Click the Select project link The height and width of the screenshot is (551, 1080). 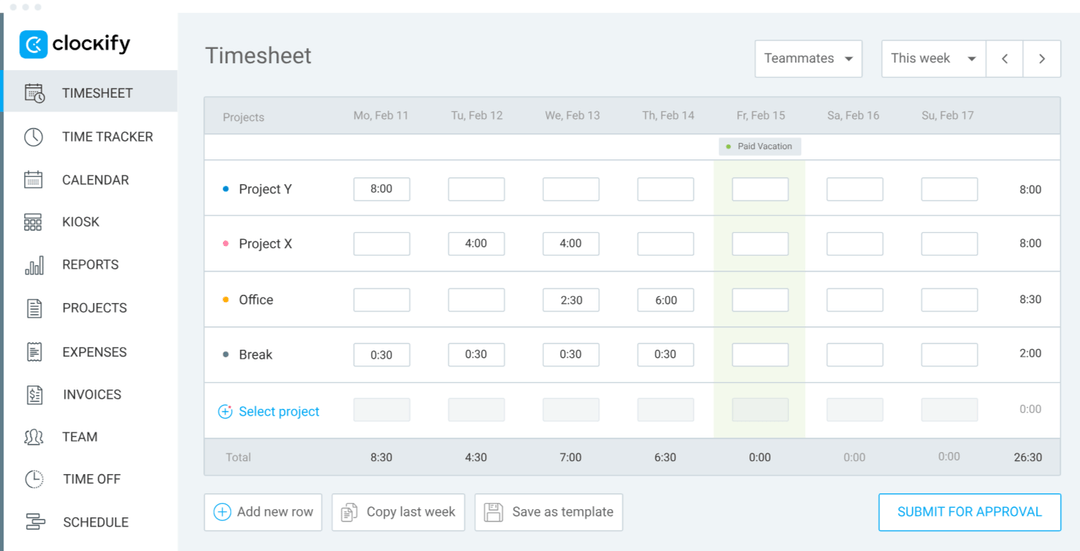pos(279,412)
